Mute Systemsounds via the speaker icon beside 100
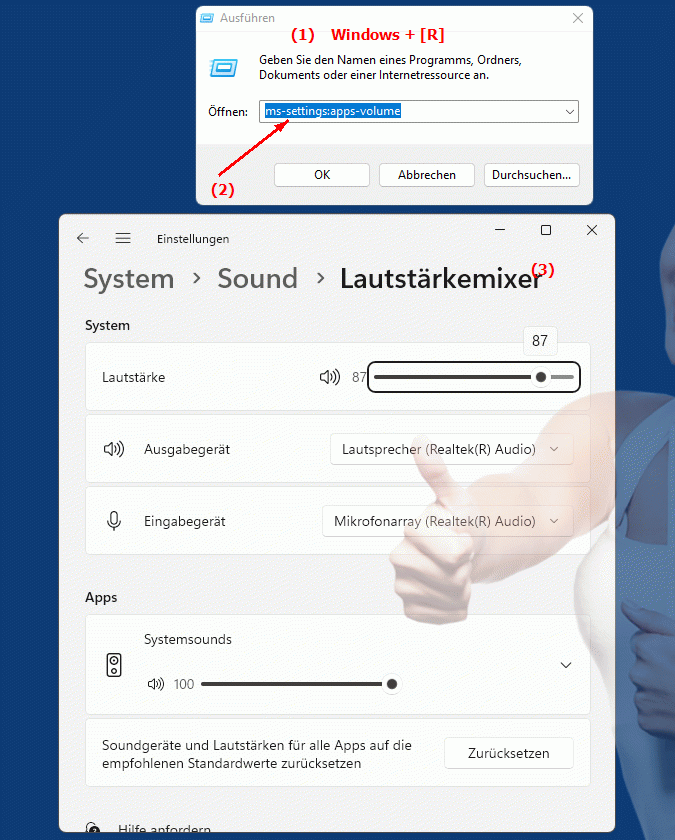The image size is (675, 840). [x=155, y=684]
